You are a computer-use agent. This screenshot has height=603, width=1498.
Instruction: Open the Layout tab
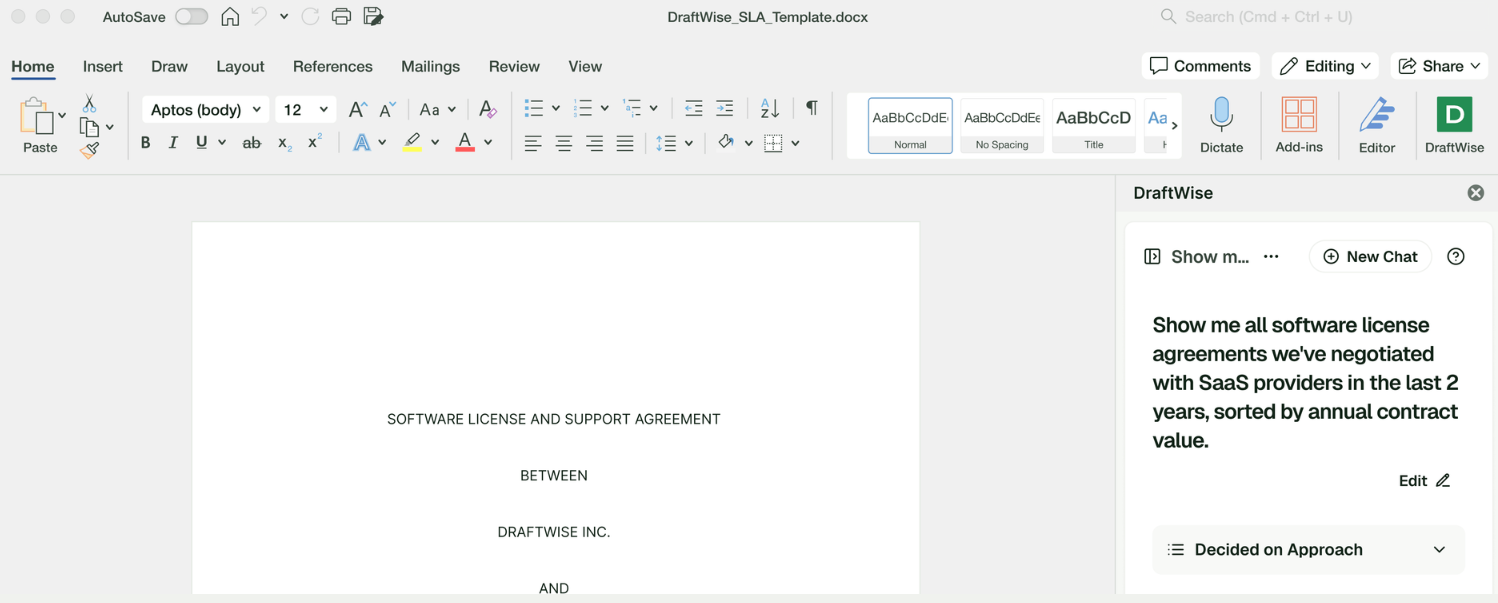(x=240, y=66)
